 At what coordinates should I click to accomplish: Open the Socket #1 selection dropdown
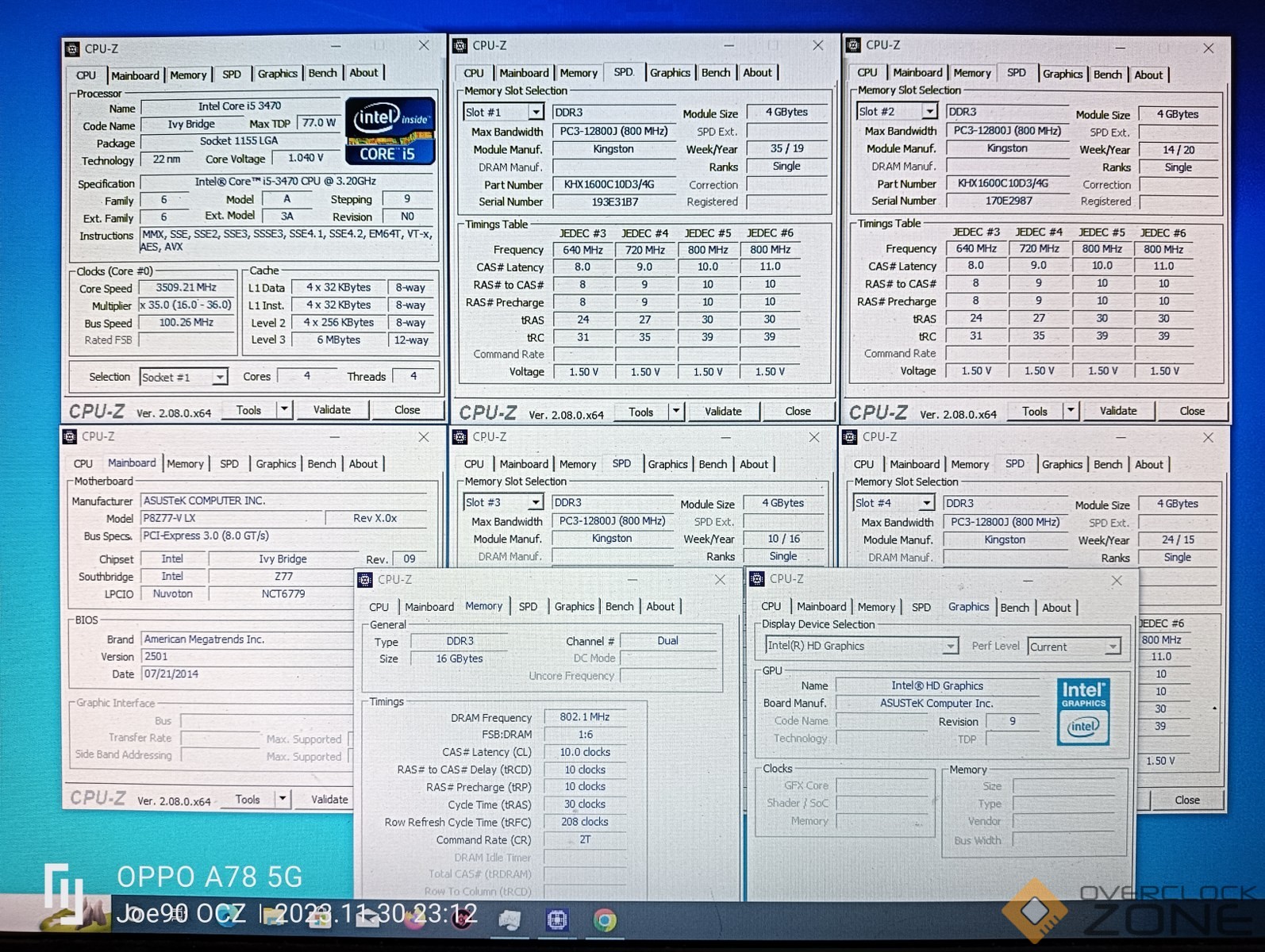pos(220,377)
